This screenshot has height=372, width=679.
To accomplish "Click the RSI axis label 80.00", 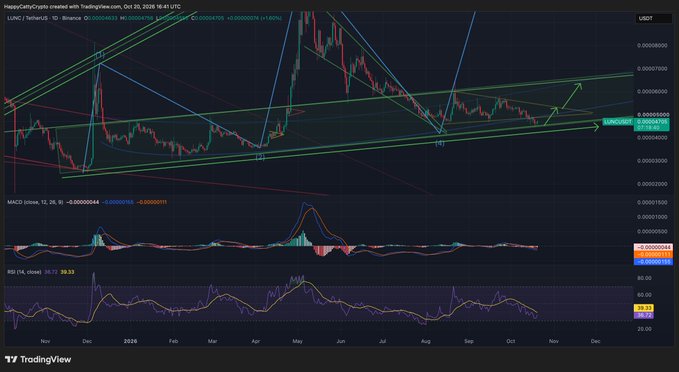I will click(644, 278).
